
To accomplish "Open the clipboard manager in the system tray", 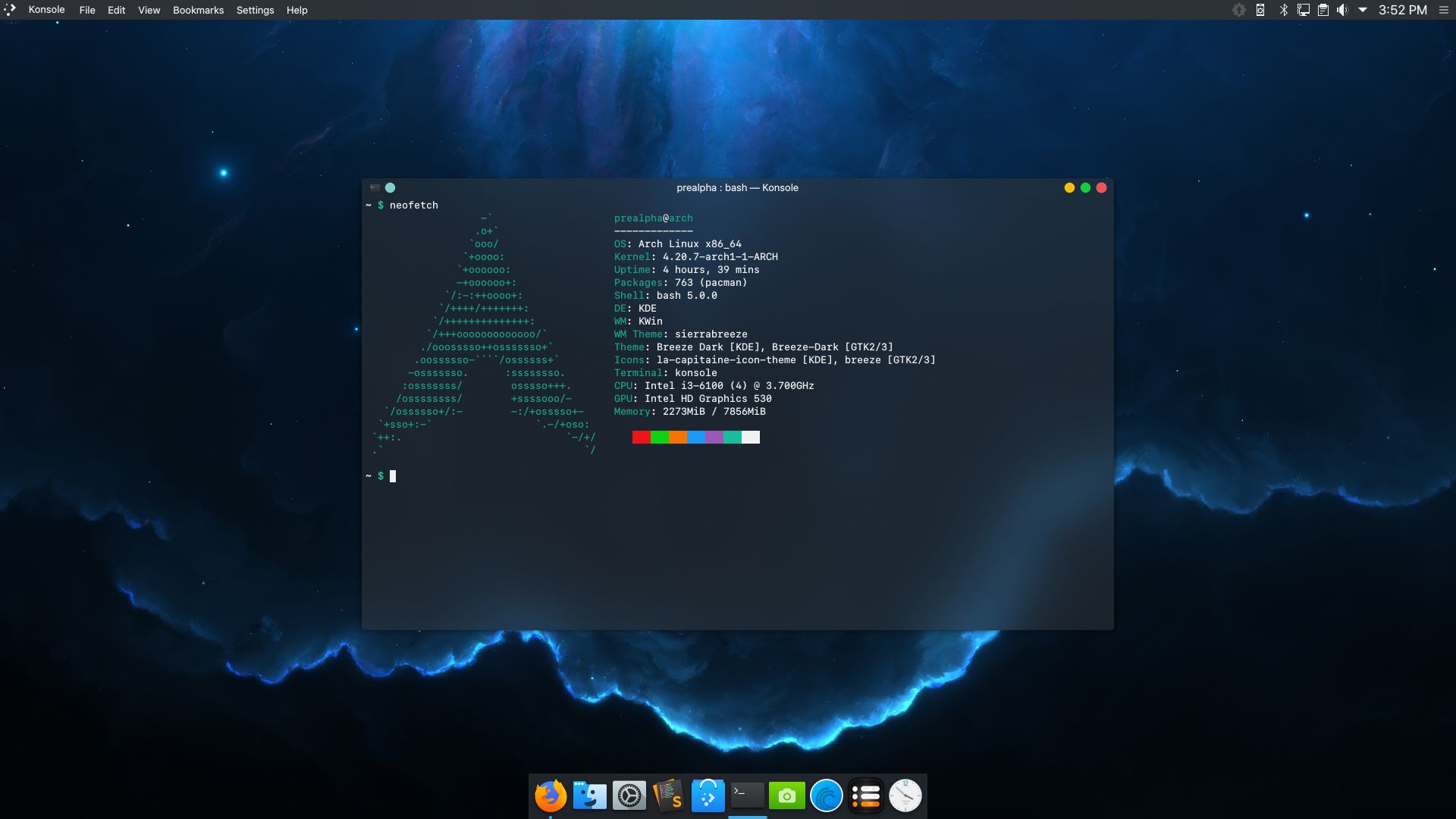I will coord(1325,10).
